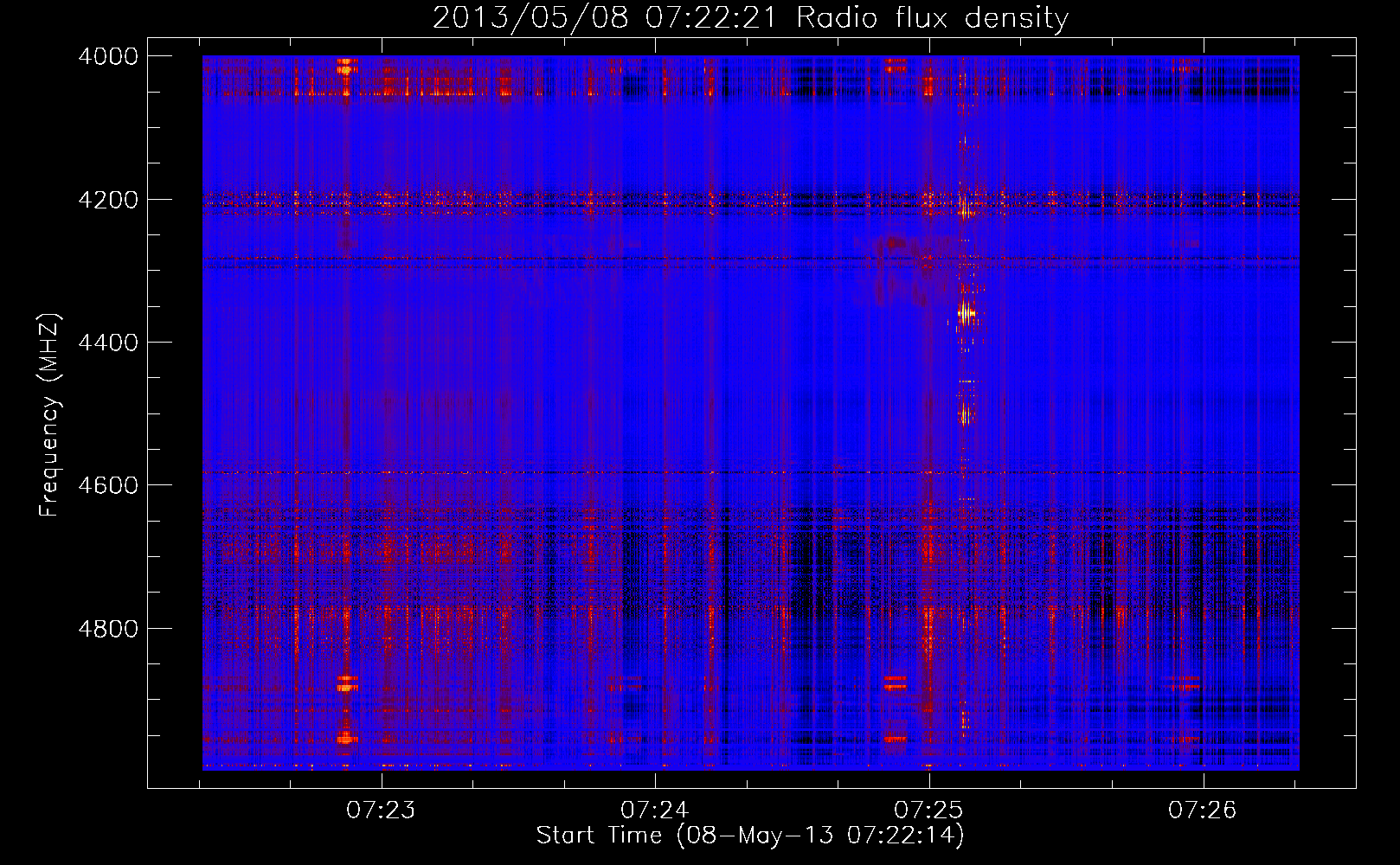This screenshot has height=865, width=1400.
Task: Click the 4200 frequency tick label
Action: coord(108,200)
